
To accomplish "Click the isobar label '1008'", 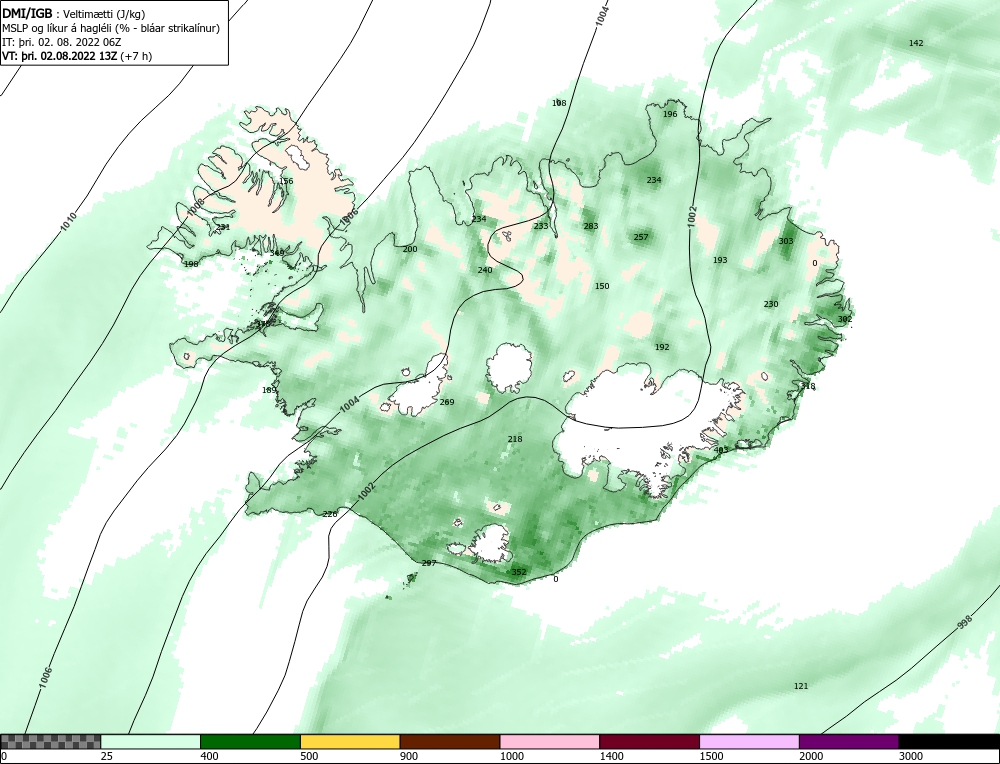I will point(196,206).
